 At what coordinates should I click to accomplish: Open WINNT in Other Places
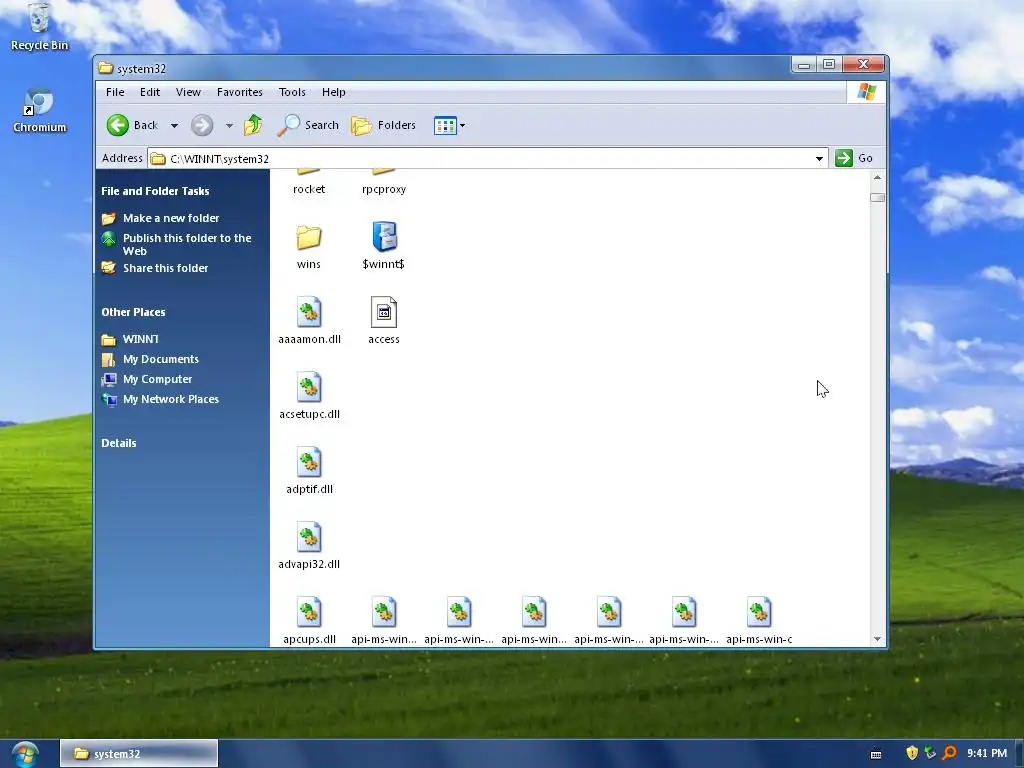140,339
